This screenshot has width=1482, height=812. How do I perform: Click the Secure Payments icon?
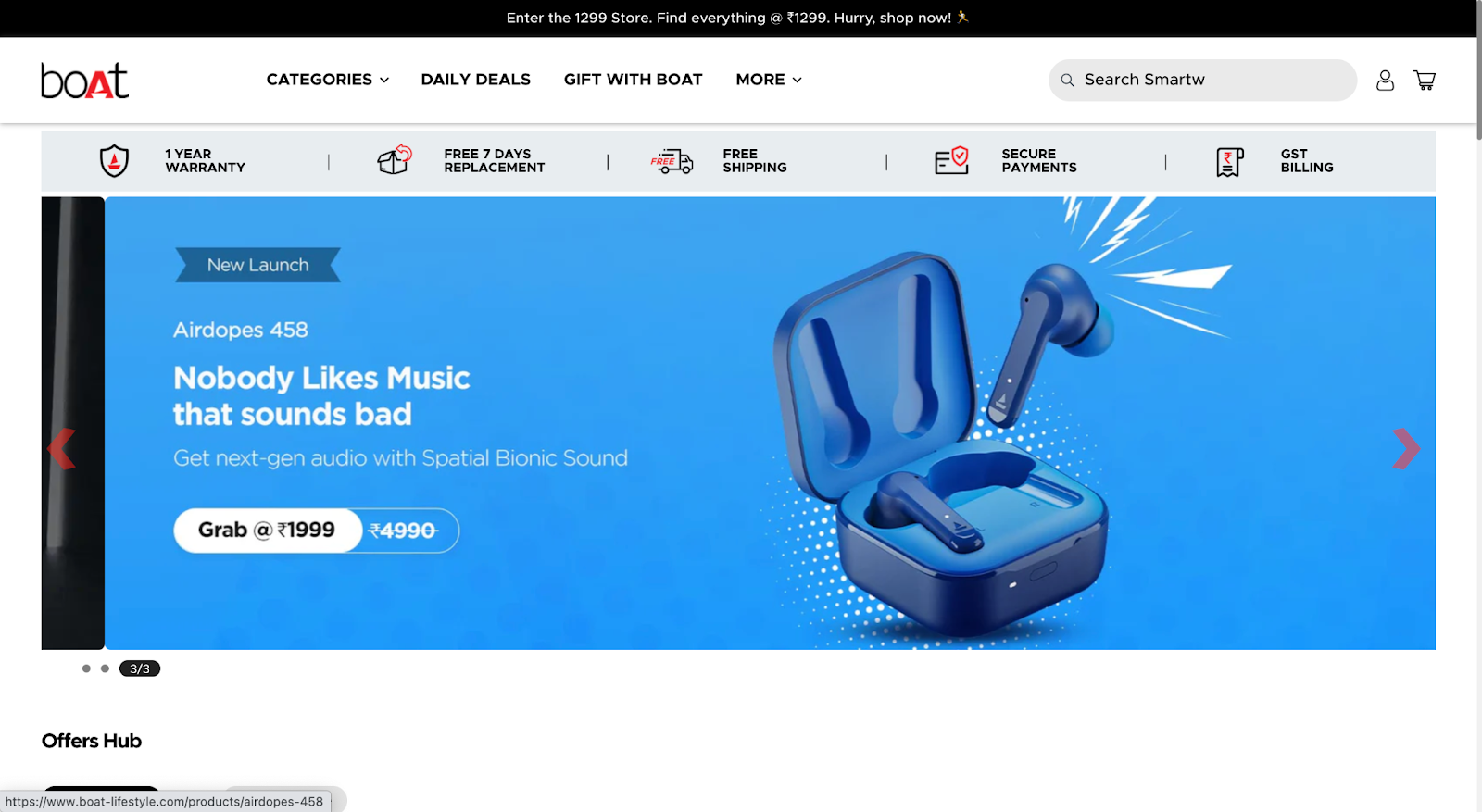[x=951, y=160]
